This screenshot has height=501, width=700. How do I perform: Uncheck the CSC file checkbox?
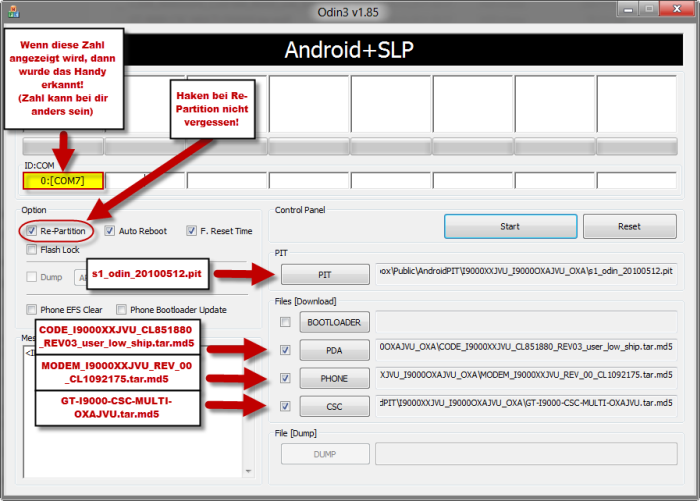click(285, 406)
